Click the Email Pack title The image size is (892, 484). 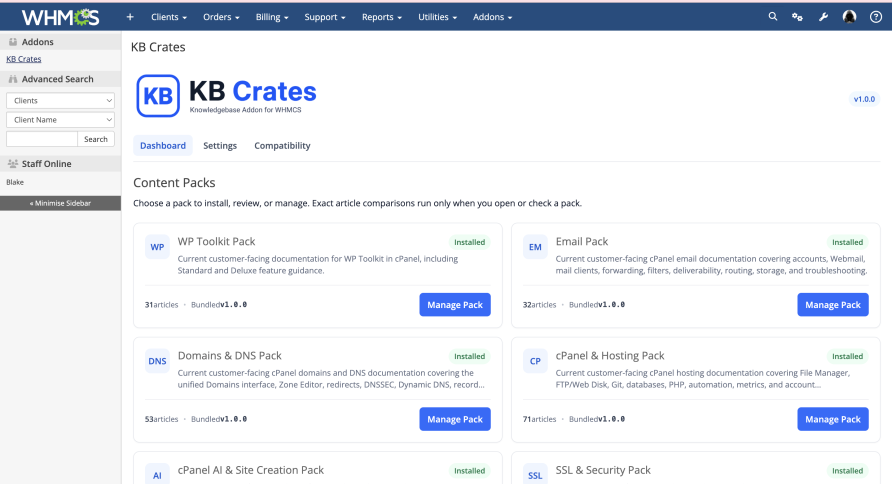582,242
